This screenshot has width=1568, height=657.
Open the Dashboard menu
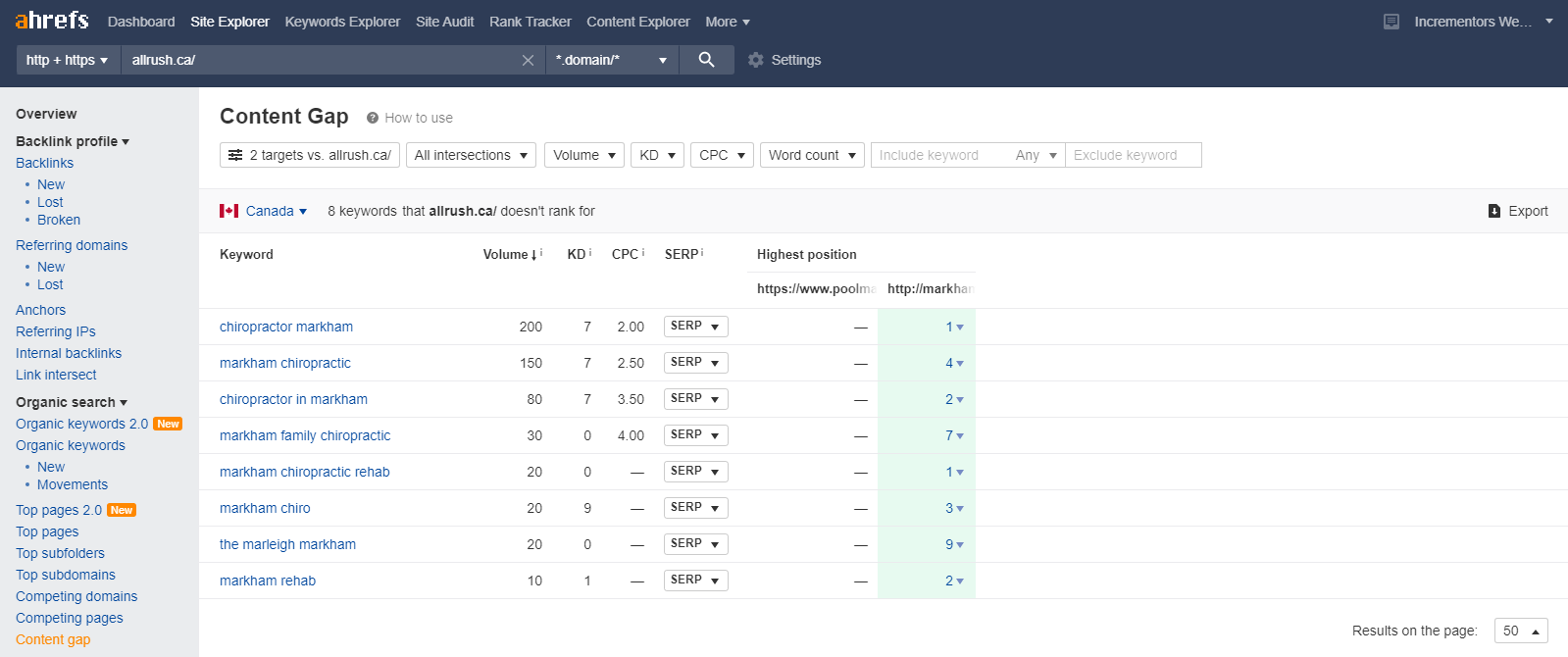141,22
